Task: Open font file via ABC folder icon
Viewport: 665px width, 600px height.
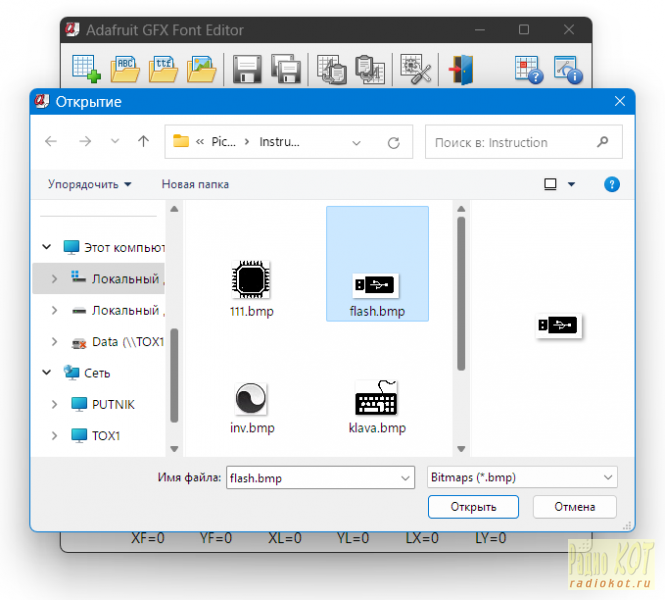Action: pyautogui.click(x=126, y=69)
